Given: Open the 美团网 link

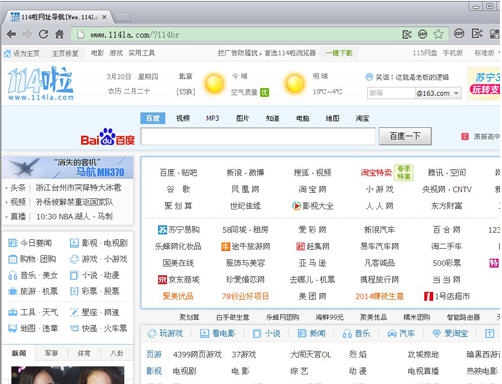Looking at the screenshot, I should (312, 296).
